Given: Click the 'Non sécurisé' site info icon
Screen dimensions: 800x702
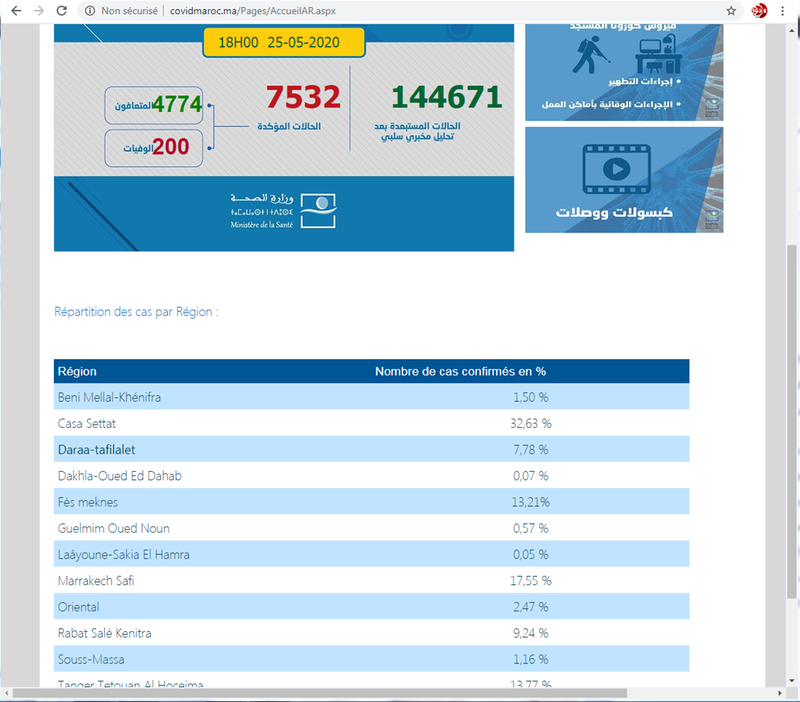Looking at the screenshot, I should click(x=90, y=11).
